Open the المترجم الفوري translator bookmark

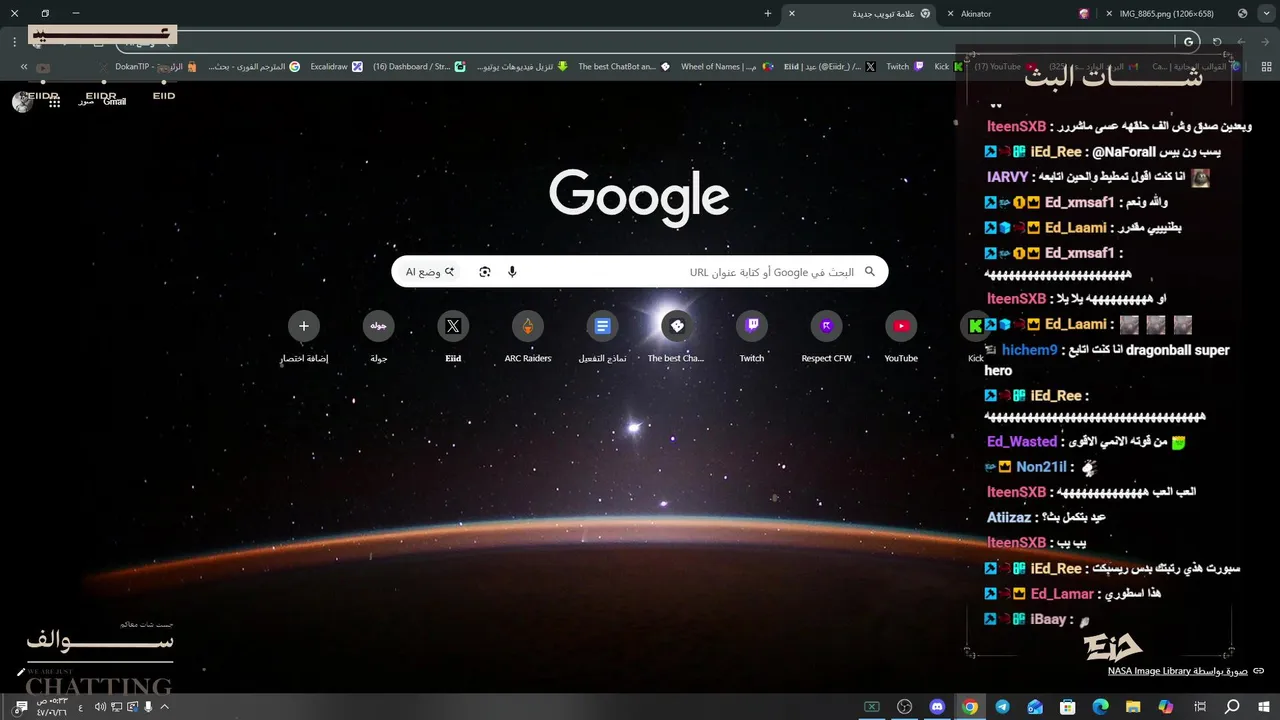254,67
